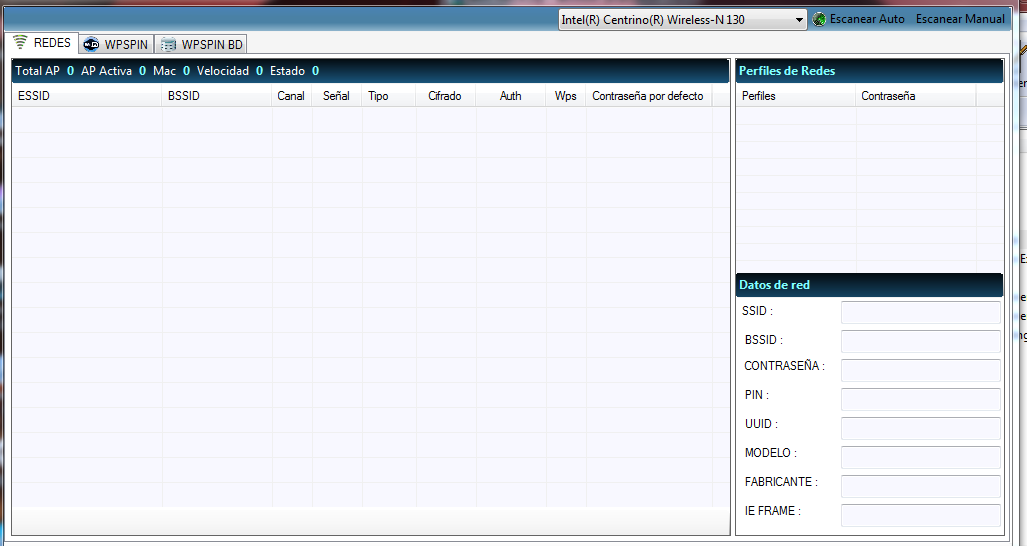Image resolution: width=1027 pixels, height=546 pixels.
Task: Open the WPSPIN BD tab
Action: click(202, 44)
